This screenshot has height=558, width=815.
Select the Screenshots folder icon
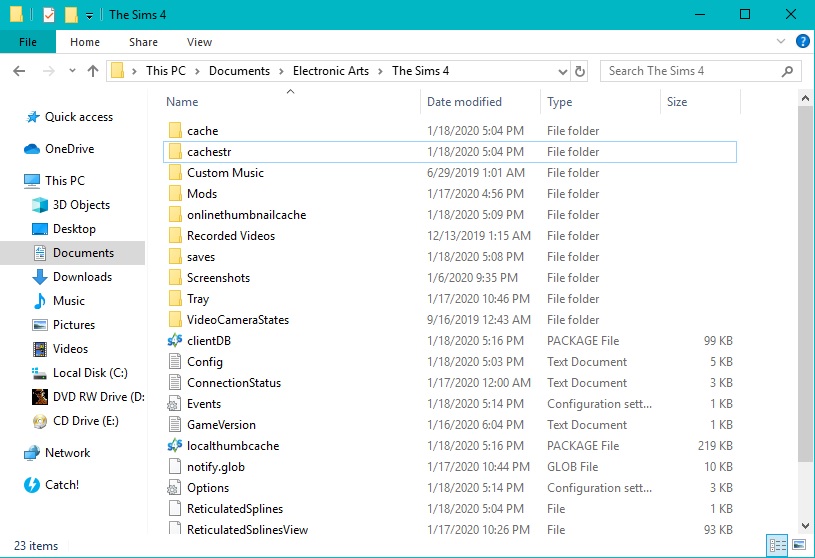tap(175, 278)
